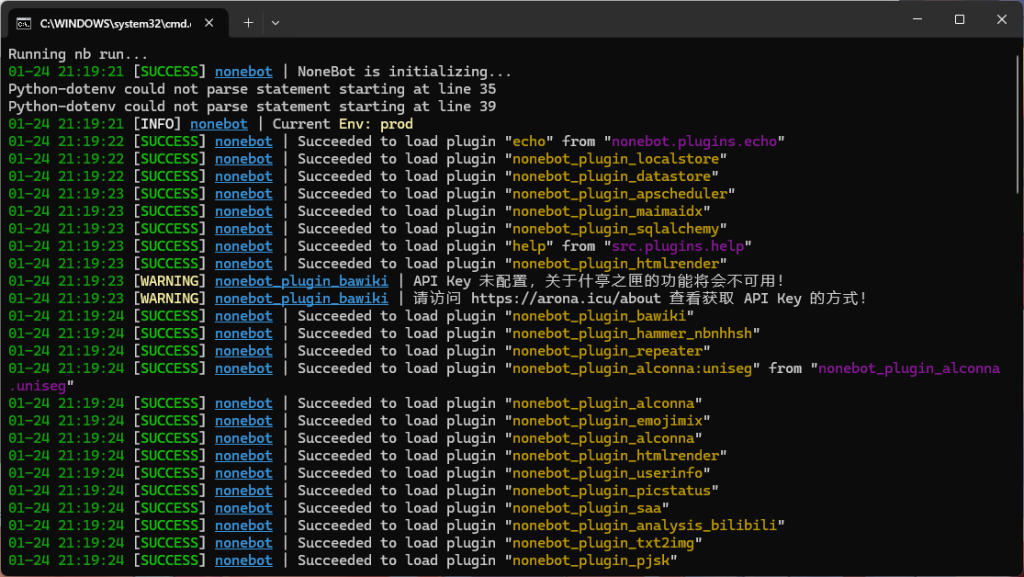Open nonebot link on localstore plugin line

click(x=244, y=159)
